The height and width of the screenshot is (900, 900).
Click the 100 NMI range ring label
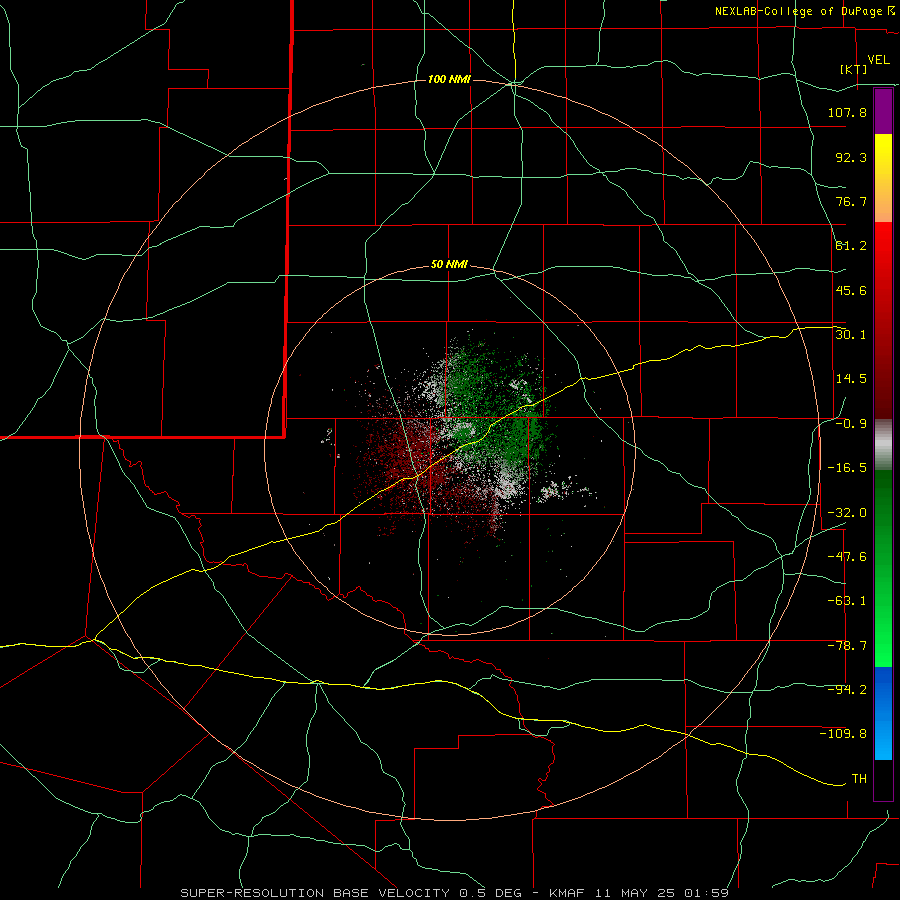click(x=449, y=79)
